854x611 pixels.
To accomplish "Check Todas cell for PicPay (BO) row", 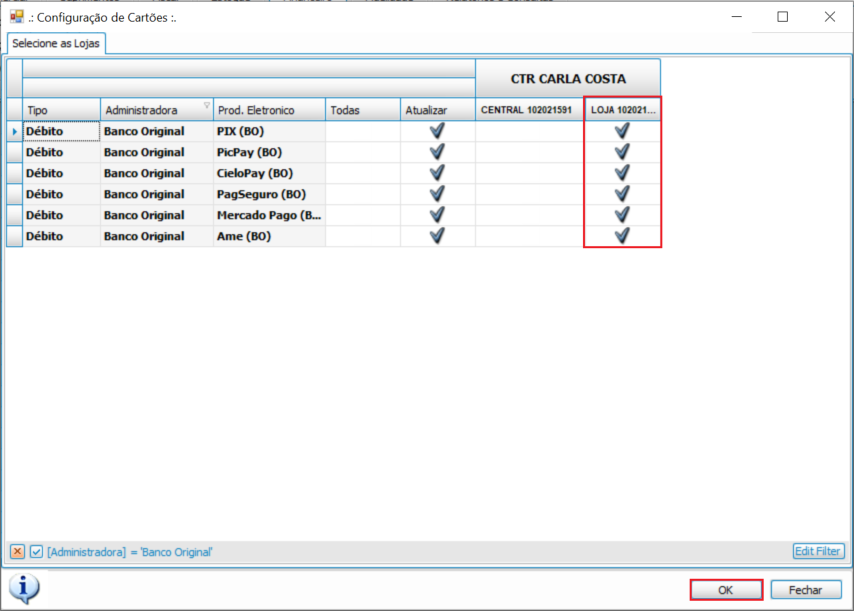I will coord(363,152).
